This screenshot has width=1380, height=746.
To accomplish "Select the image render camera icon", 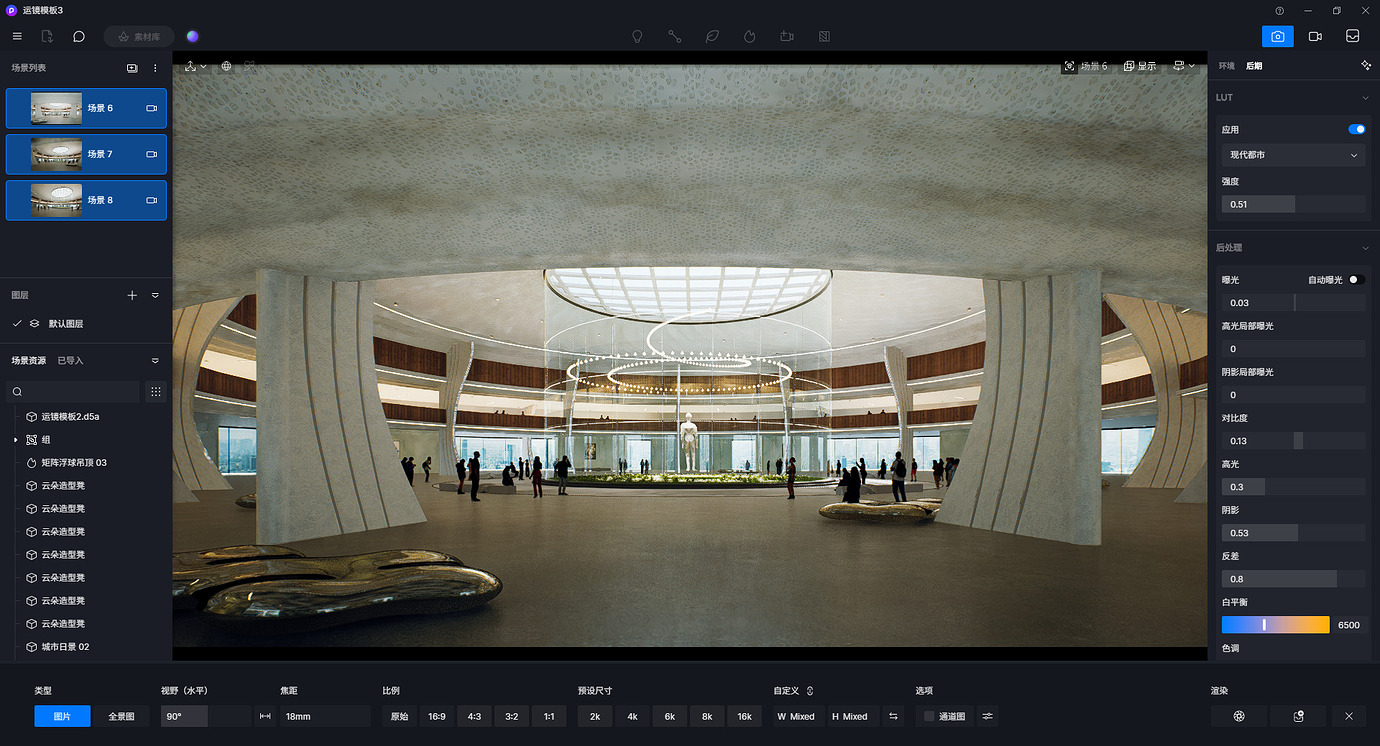I will (x=1277, y=36).
